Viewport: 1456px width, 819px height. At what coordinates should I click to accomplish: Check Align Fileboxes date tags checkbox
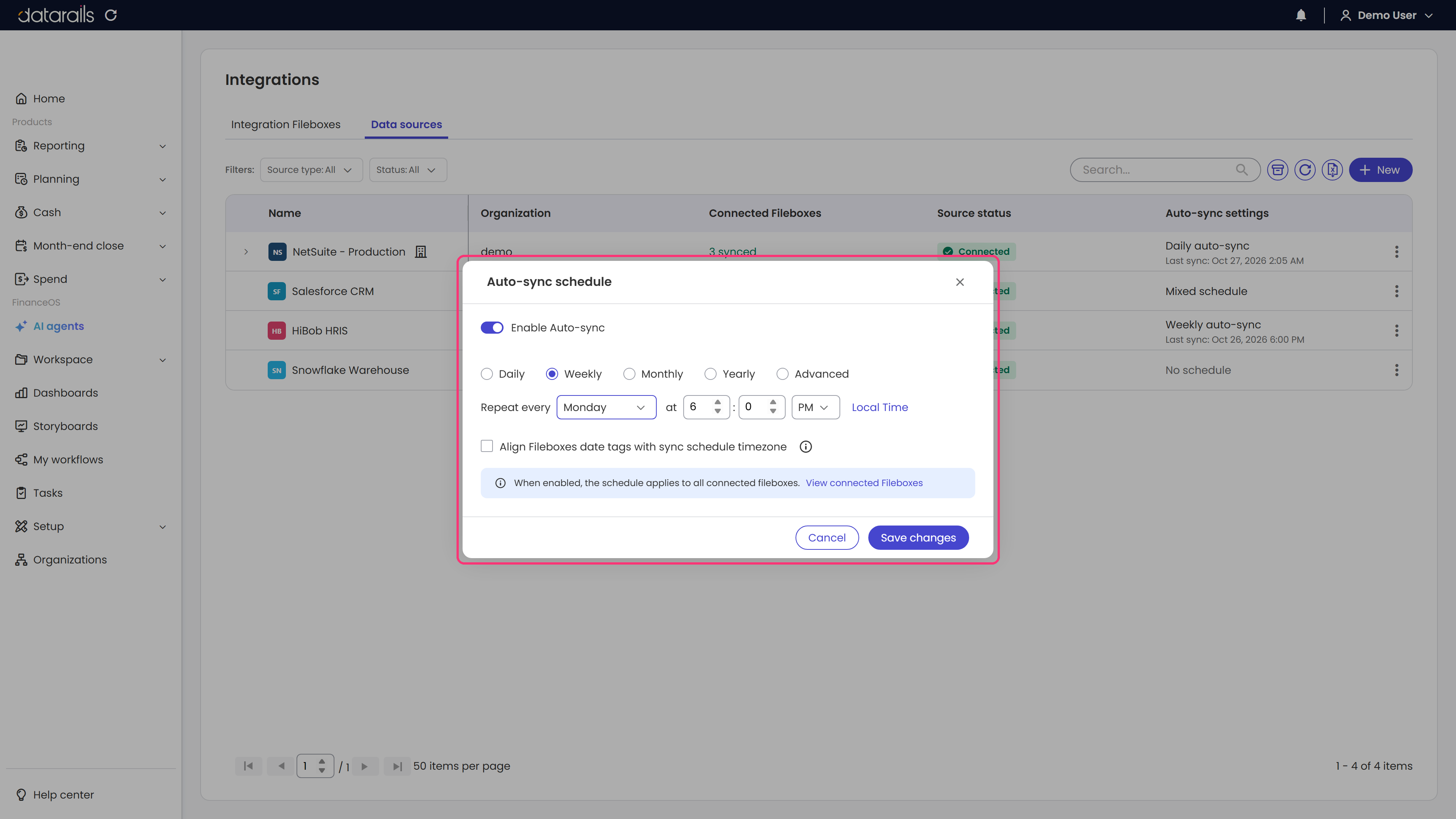tap(486, 446)
